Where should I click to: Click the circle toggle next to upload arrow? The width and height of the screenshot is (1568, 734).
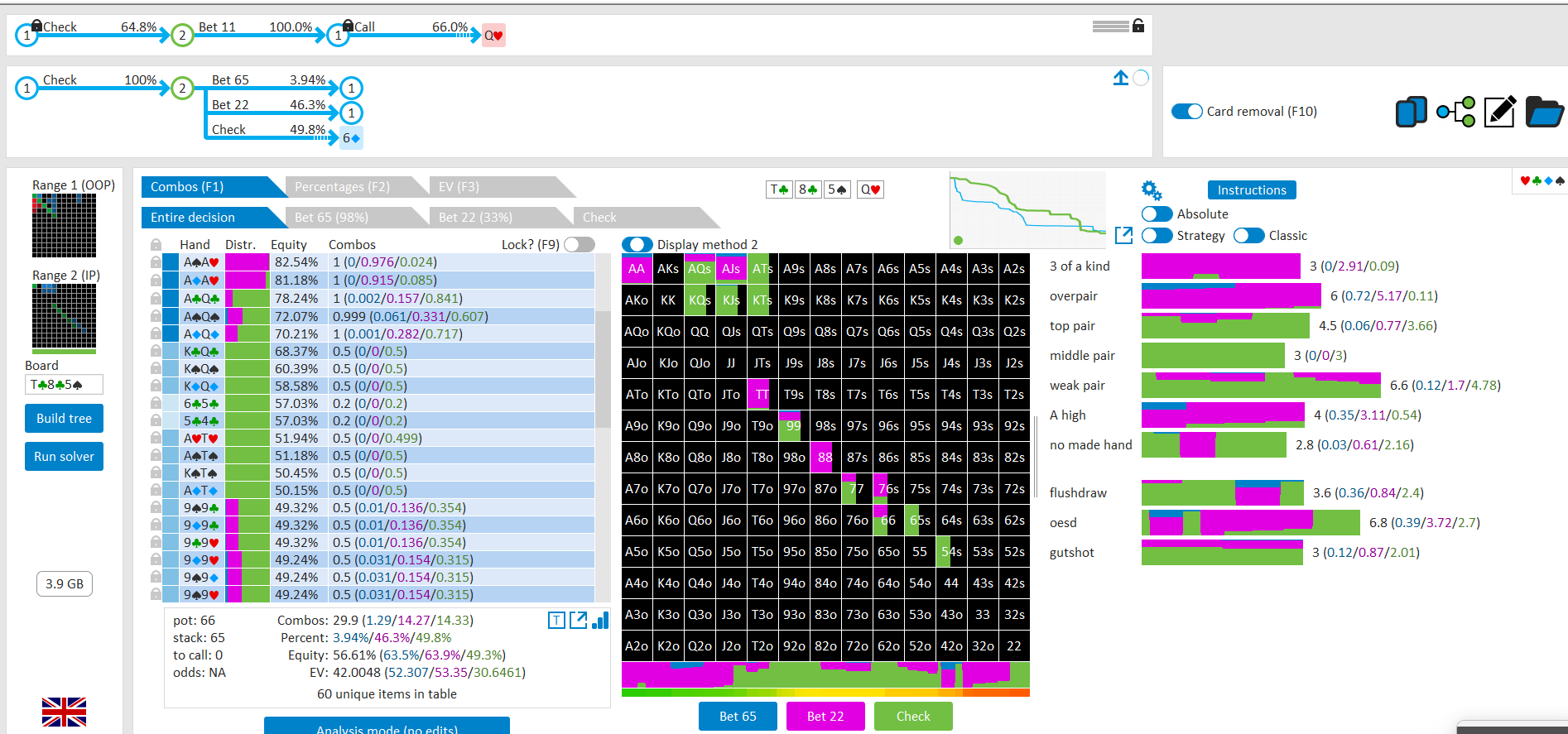[x=1141, y=78]
